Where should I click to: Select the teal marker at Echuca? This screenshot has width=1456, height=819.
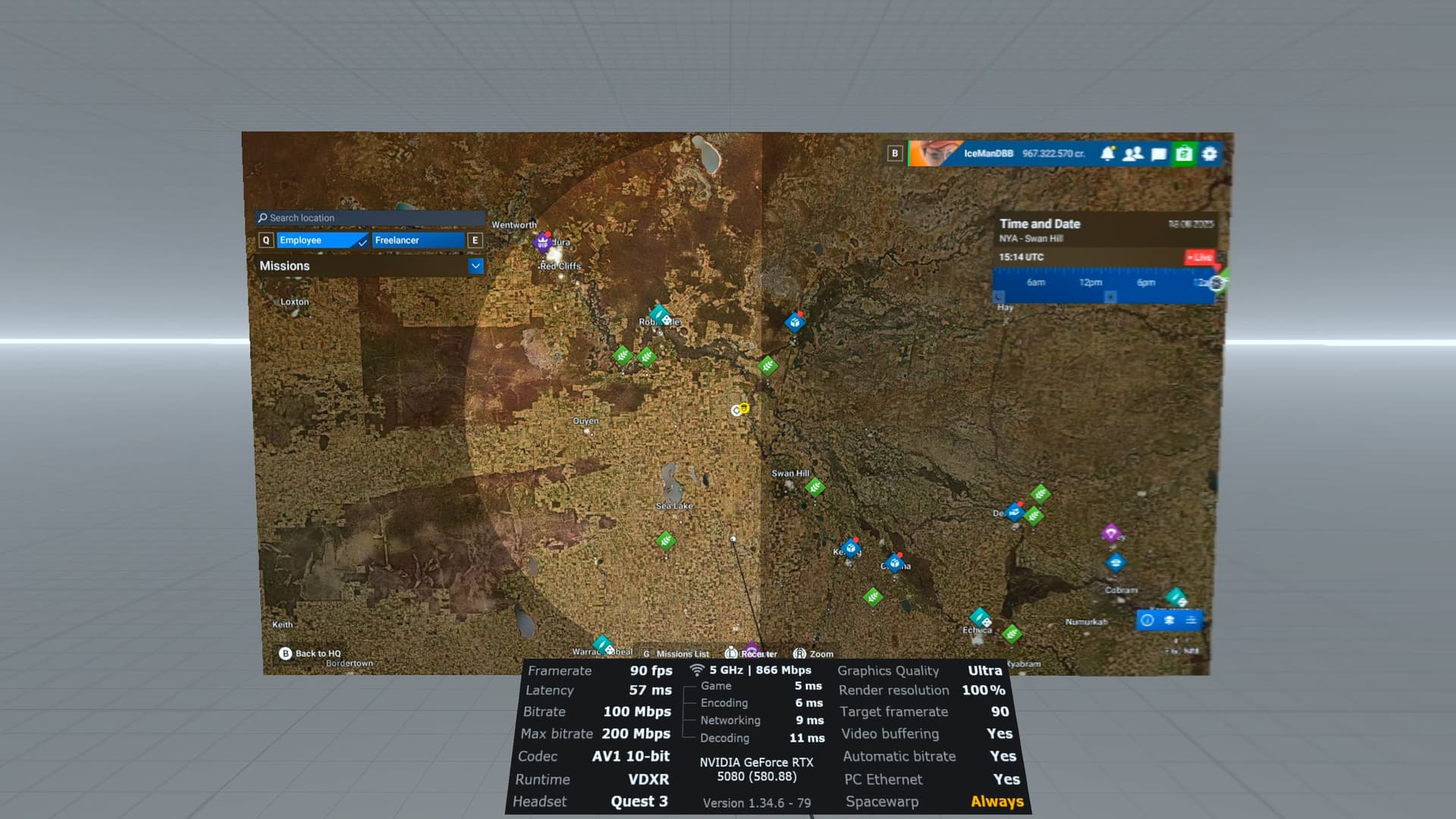(980, 617)
